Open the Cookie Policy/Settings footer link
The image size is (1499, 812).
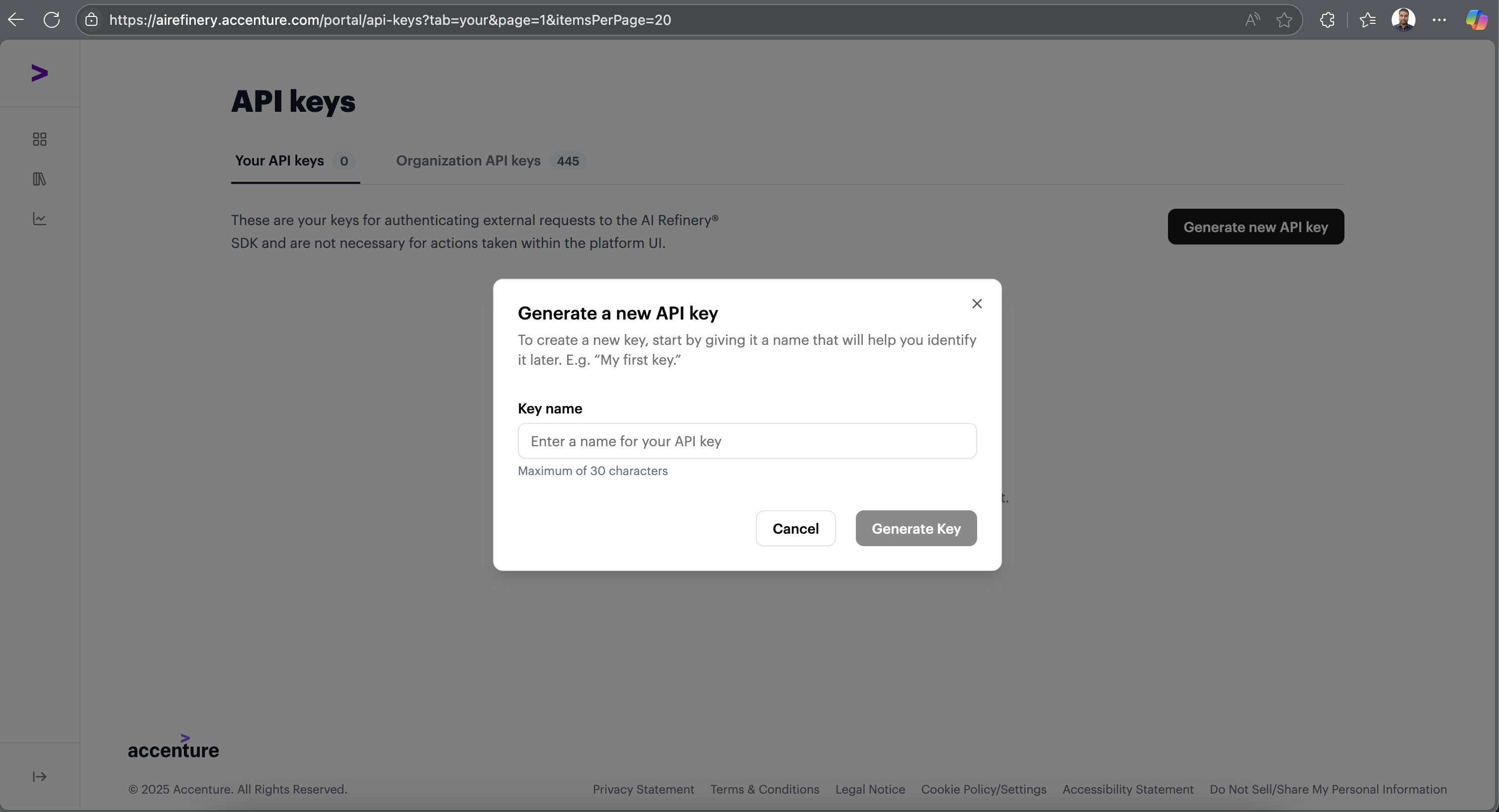coord(984,789)
